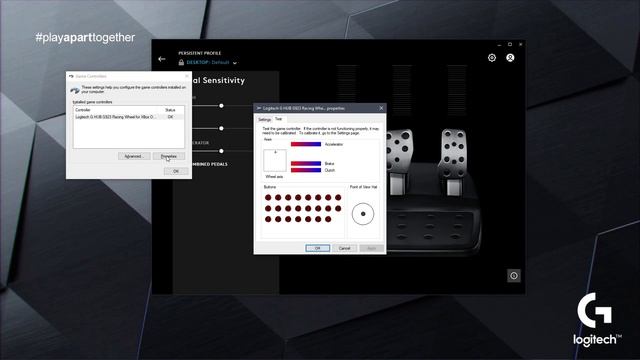Click the accelerator sensitivity slider handle
The width and height of the screenshot is (640, 360).
221,151
